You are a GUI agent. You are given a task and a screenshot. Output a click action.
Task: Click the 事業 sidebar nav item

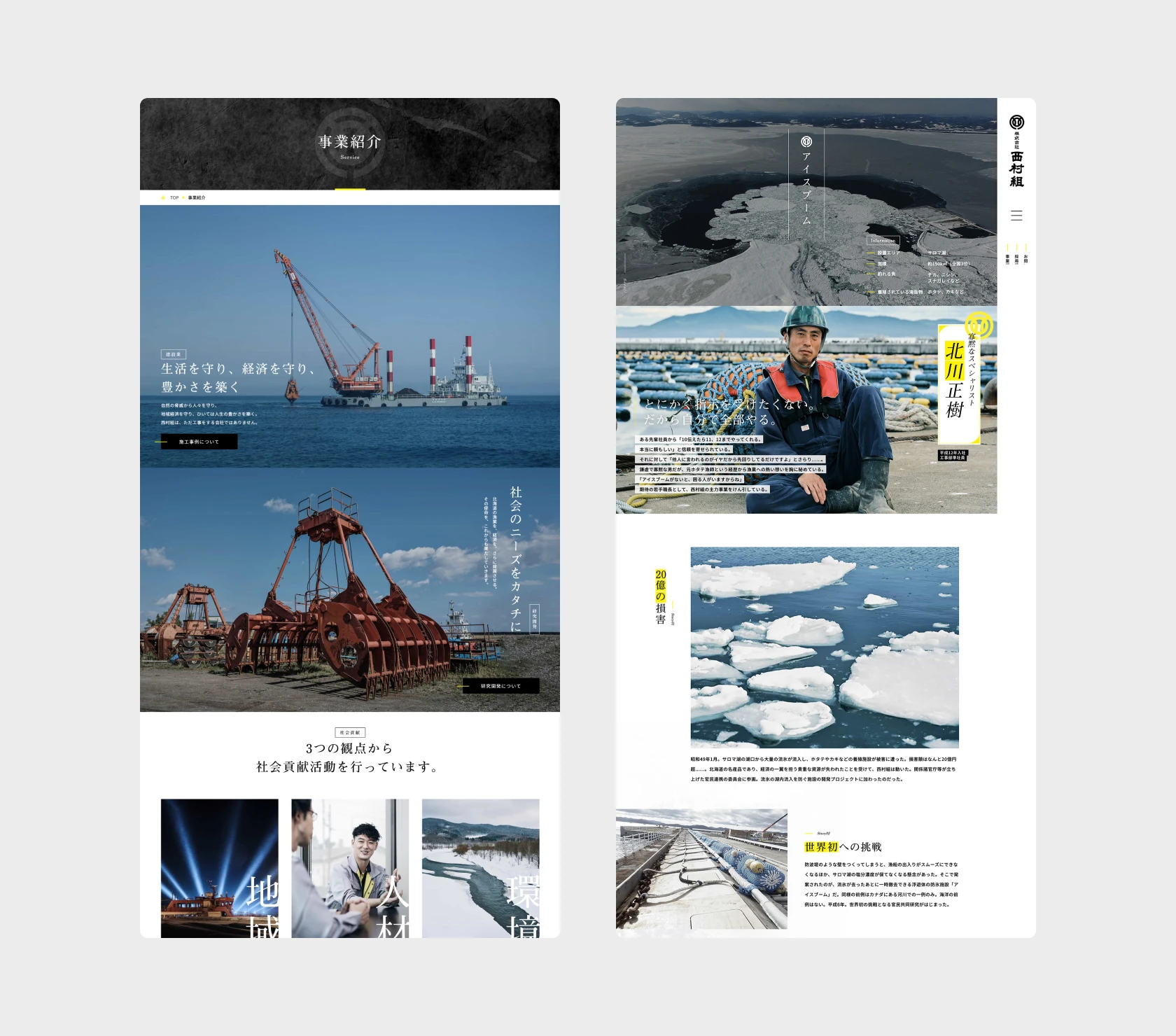1007,254
